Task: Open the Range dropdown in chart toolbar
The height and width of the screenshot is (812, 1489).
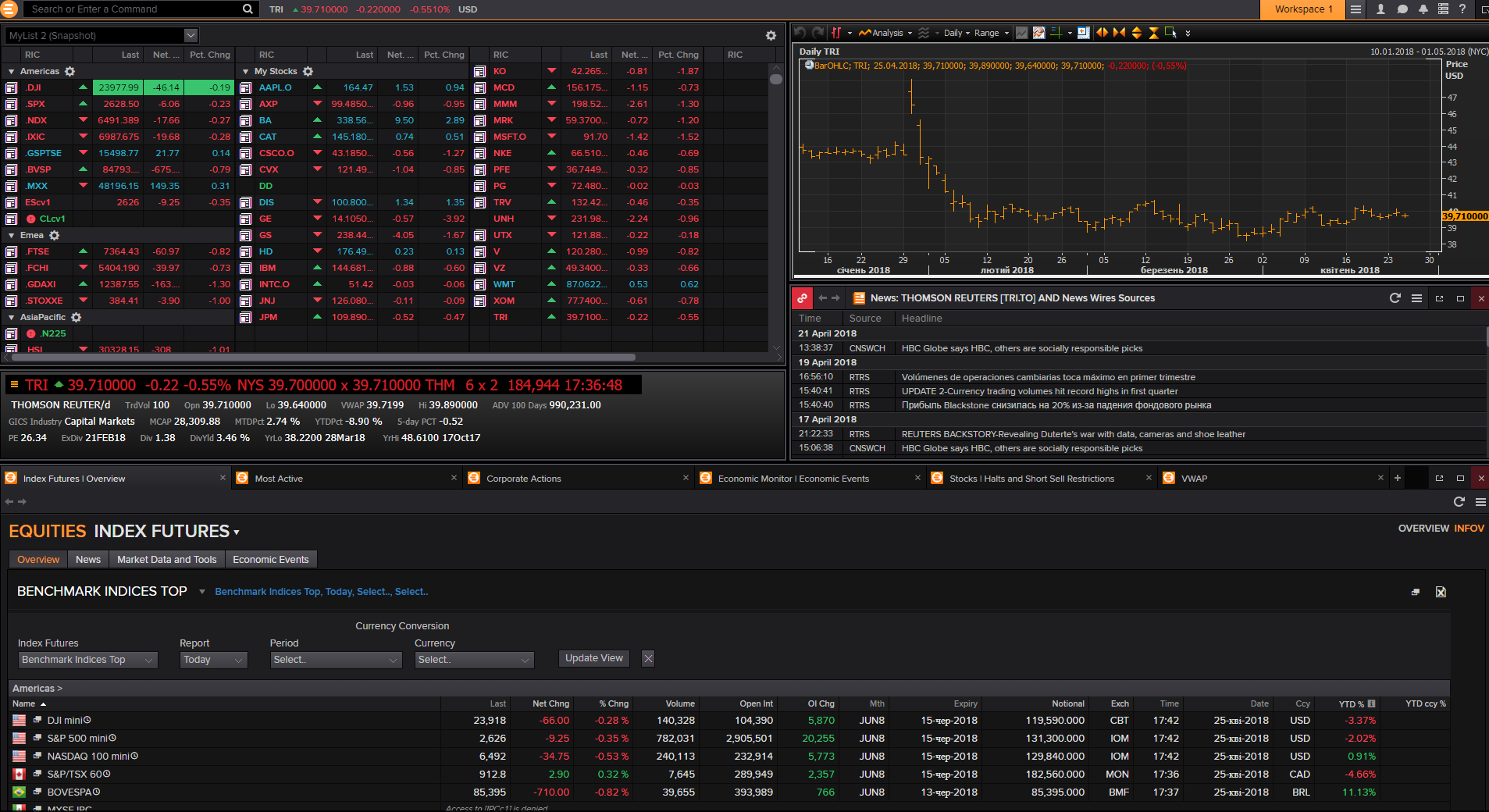Action: (992, 33)
